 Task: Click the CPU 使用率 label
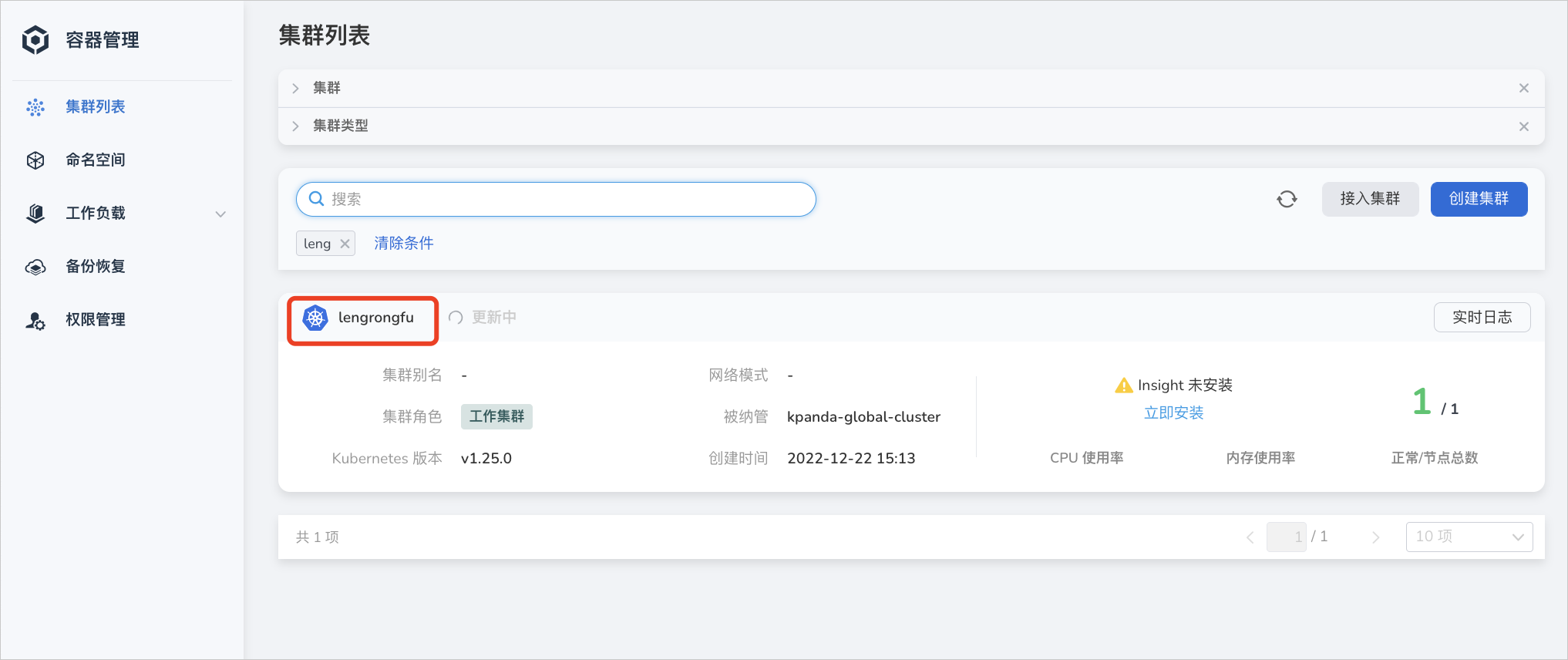1087,458
